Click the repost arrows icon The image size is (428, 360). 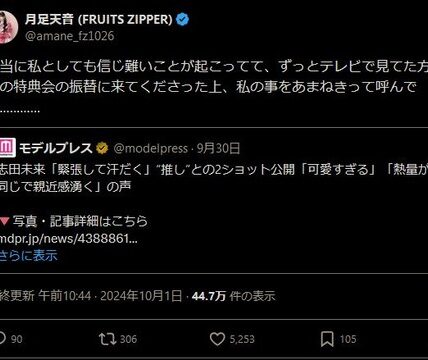coord(107,339)
